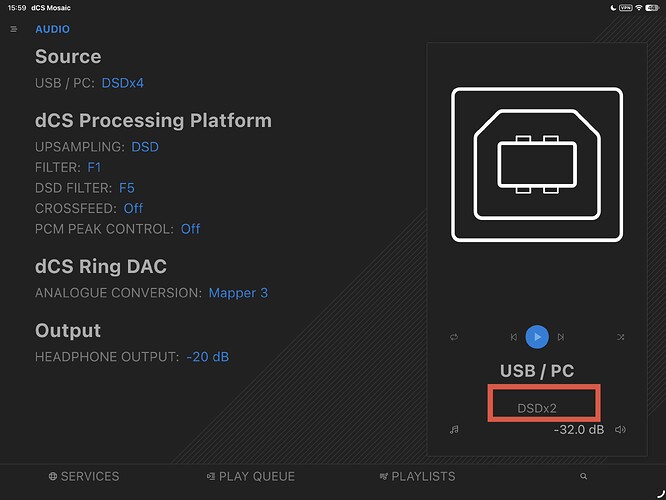Select the FILTER value F1
The image size is (666, 500).
pos(94,167)
